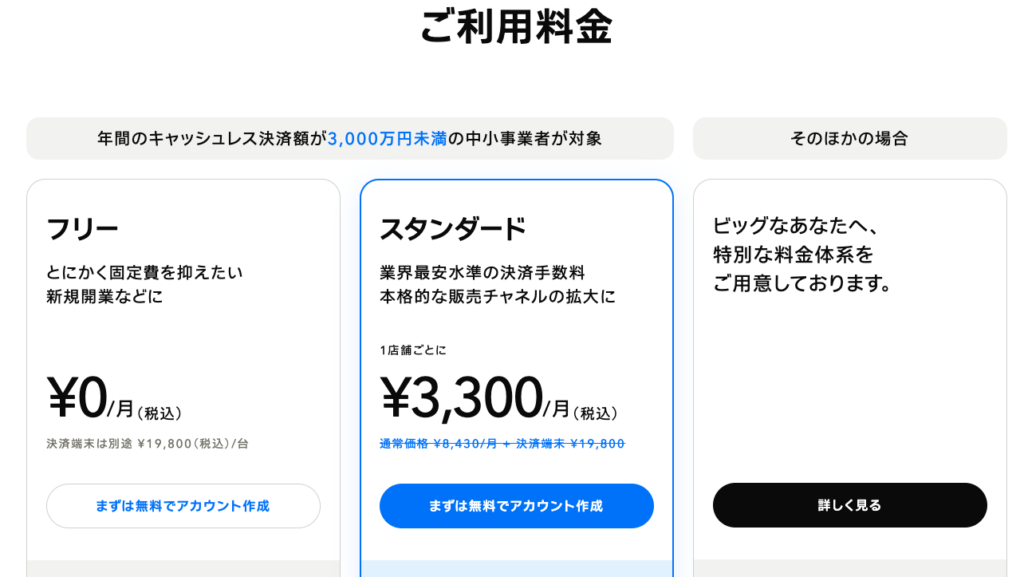Click the blue 3,000万円未満 highlighted text
Image resolution: width=1024 pixels, height=577 pixels.
(x=386, y=139)
